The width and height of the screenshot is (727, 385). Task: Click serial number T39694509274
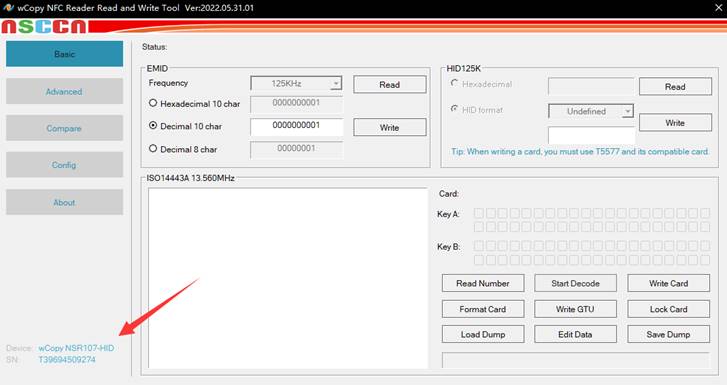pos(67,359)
